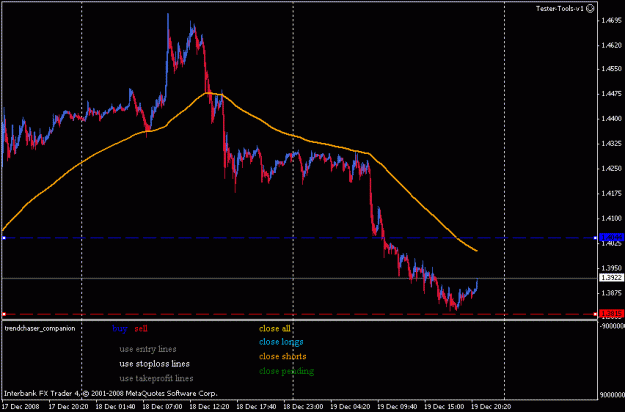This screenshot has width=625, height=412.
Task: Click the "18 Dec 23:00" time axis label
Action: pyautogui.click(x=303, y=406)
